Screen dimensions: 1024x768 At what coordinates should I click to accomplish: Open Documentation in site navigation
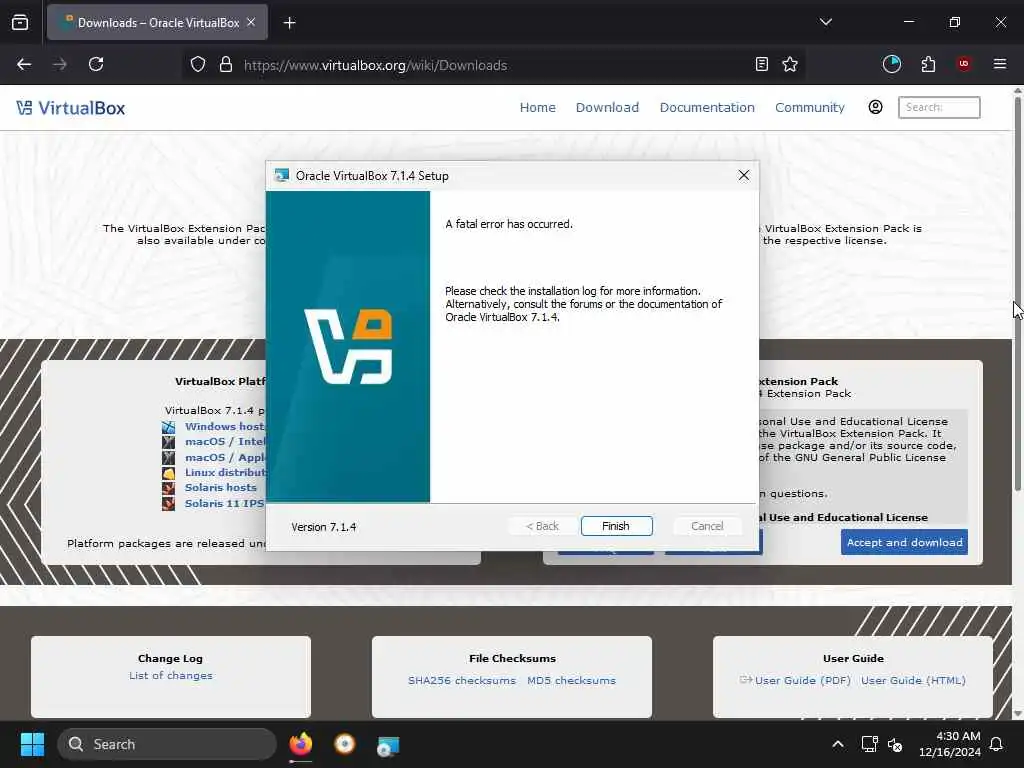click(x=707, y=107)
